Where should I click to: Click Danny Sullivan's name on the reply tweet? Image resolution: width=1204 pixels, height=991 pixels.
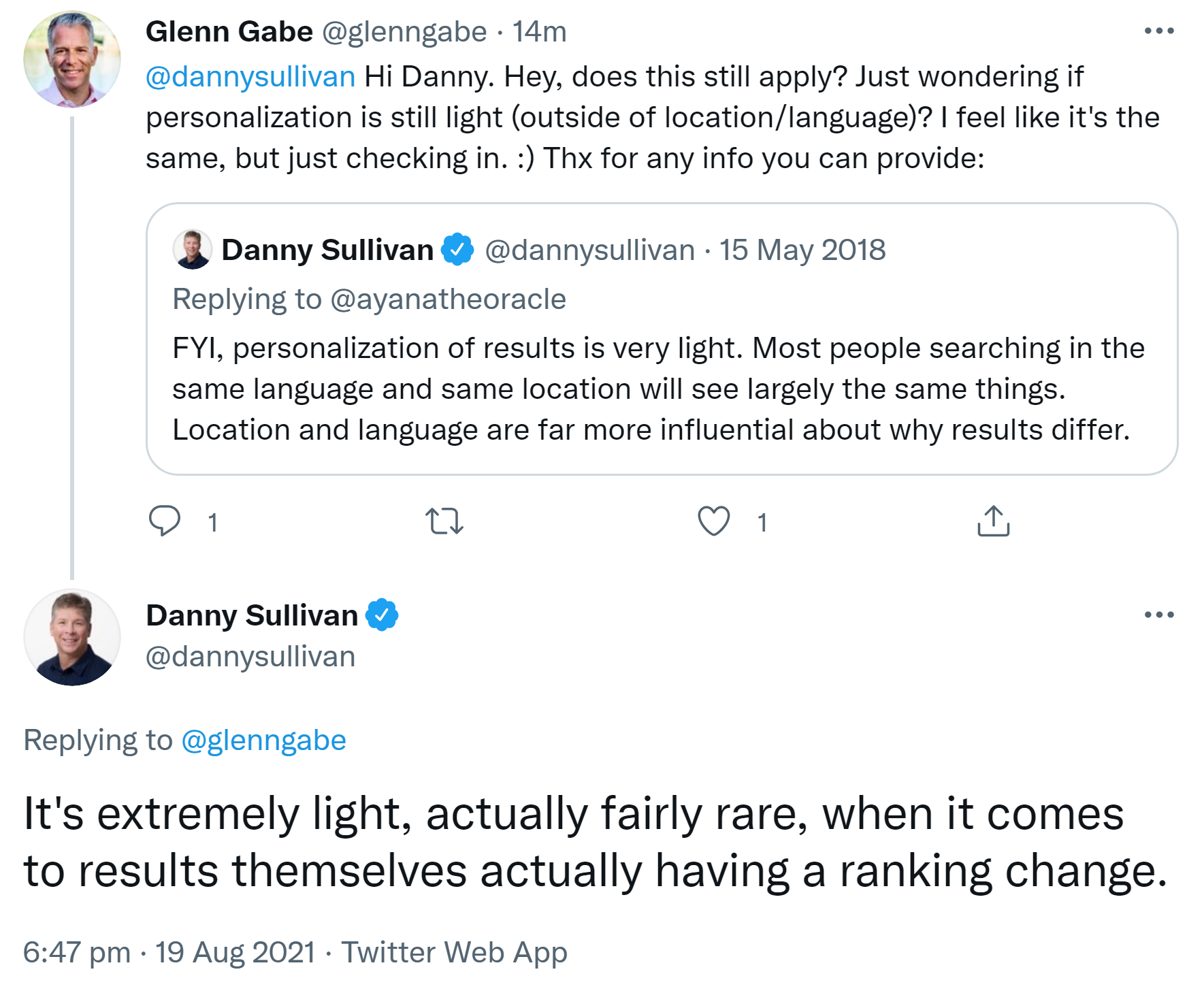pyautogui.click(x=252, y=615)
